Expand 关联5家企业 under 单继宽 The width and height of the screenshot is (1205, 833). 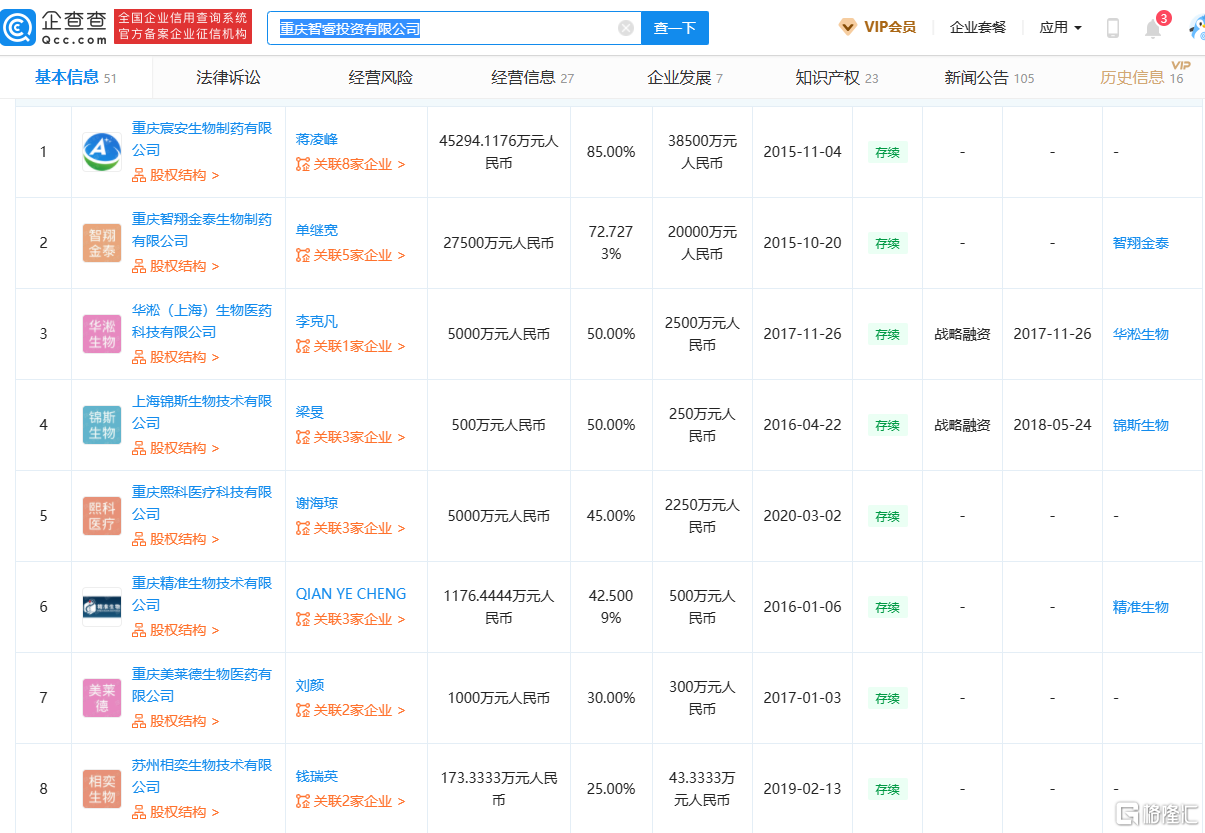(351, 255)
